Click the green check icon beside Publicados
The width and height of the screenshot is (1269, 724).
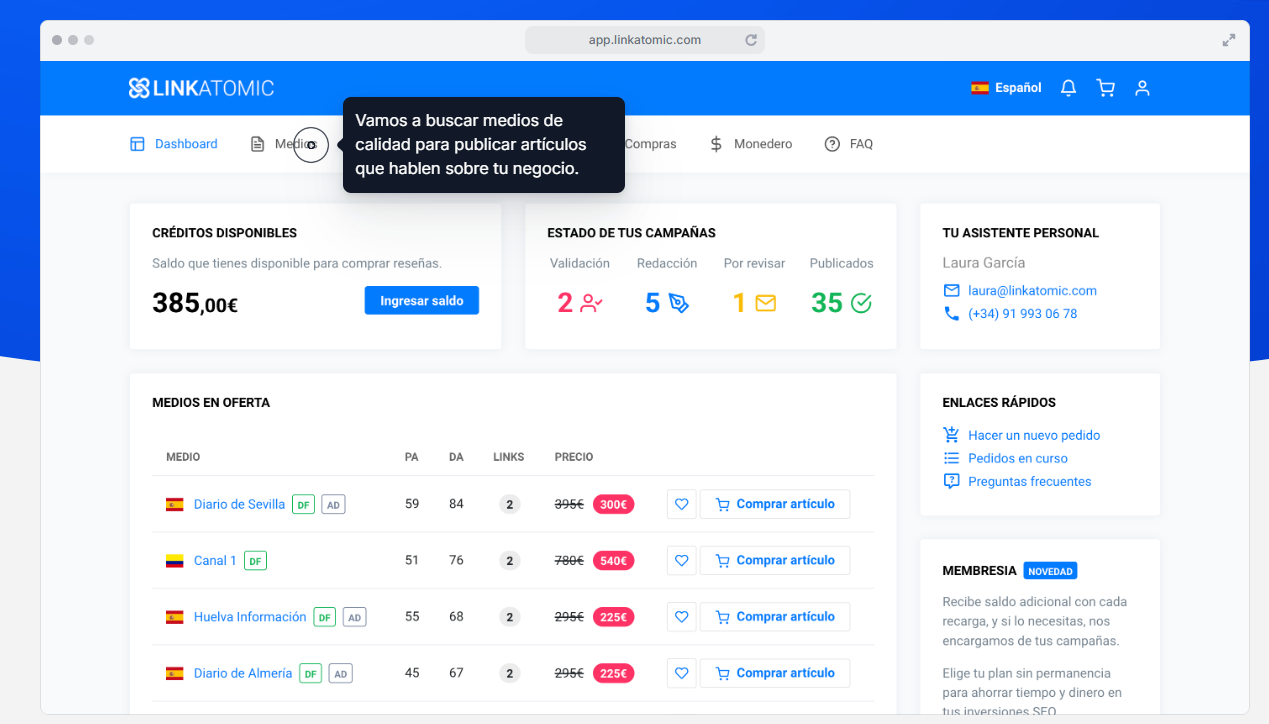tap(861, 303)
